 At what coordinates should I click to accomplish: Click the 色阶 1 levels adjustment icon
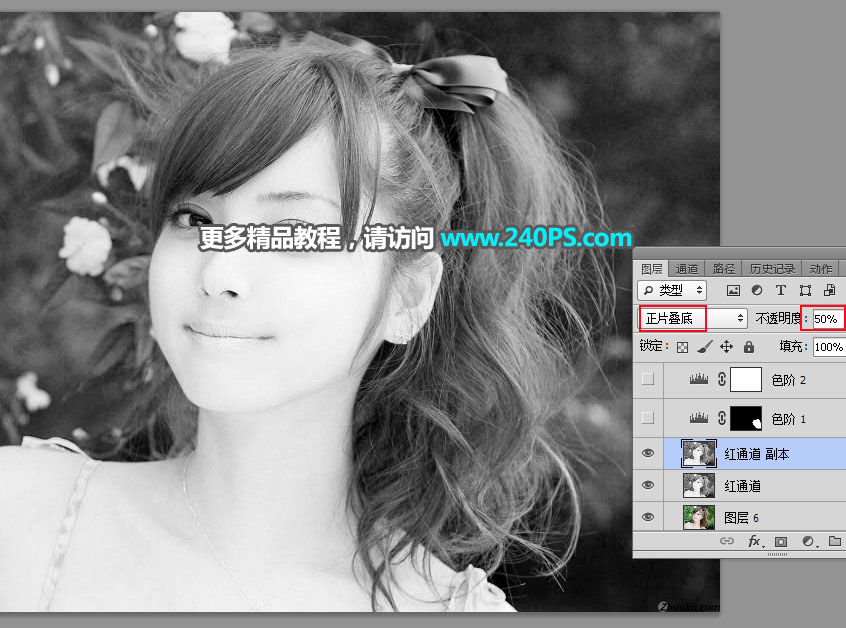coord(699,418)
